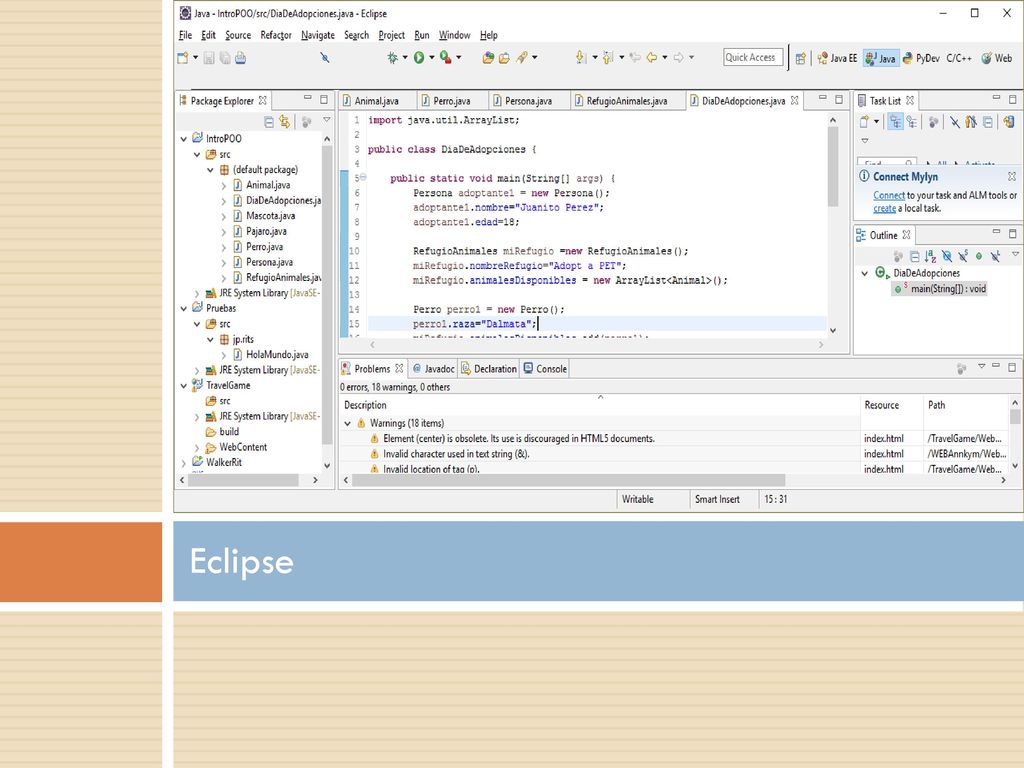The height and width of the screenshot is (768, 1024).
Task: Click the Previous Annotation icon
Action: 607,57
